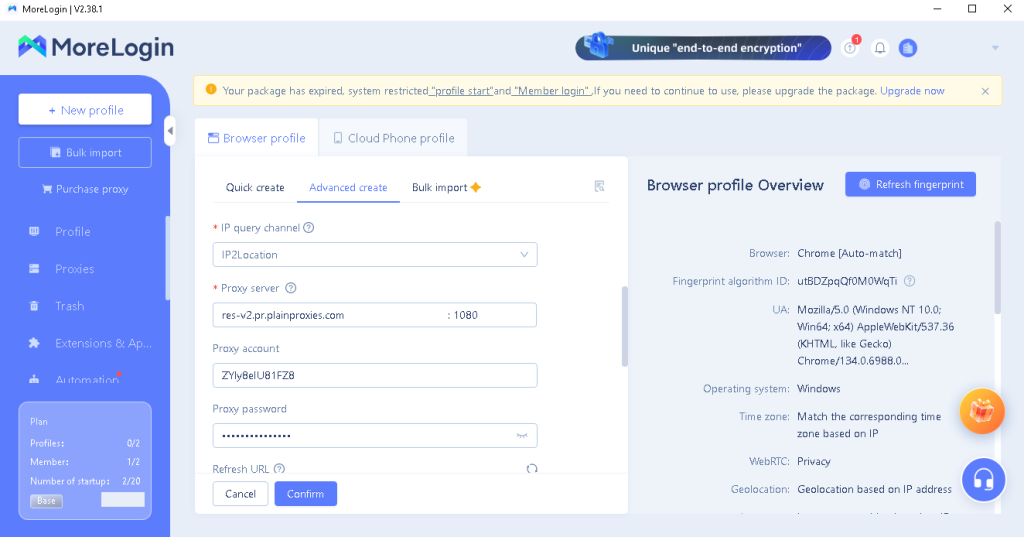Expand the account menu arrow at top right
Viewport: 1024px width, 537px height.
click(995, 48)
